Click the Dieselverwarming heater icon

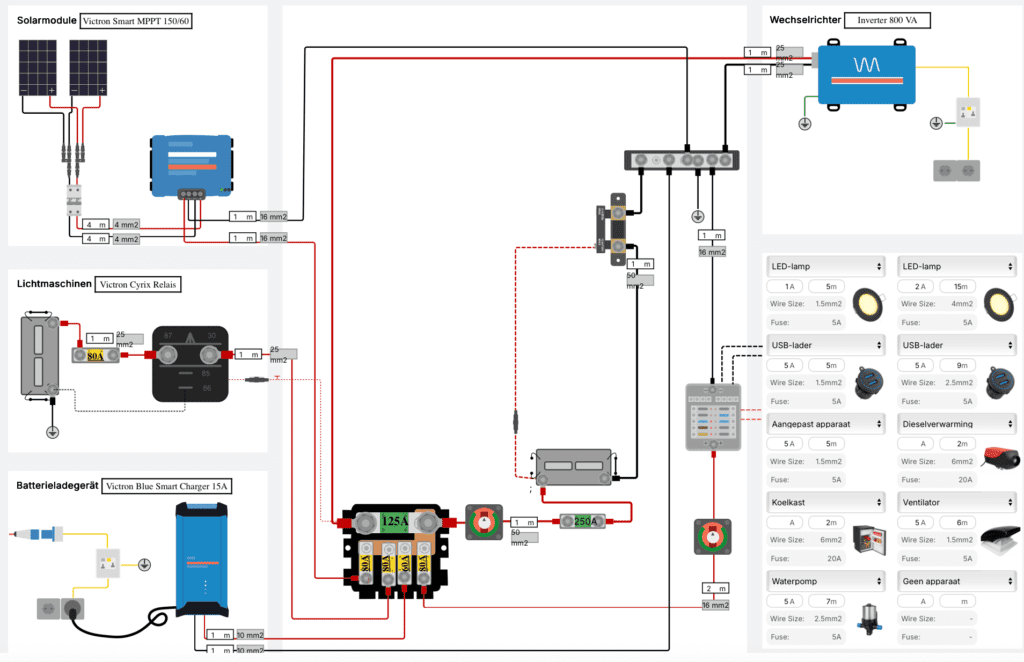pyautogui.click(x=999, y=460)
